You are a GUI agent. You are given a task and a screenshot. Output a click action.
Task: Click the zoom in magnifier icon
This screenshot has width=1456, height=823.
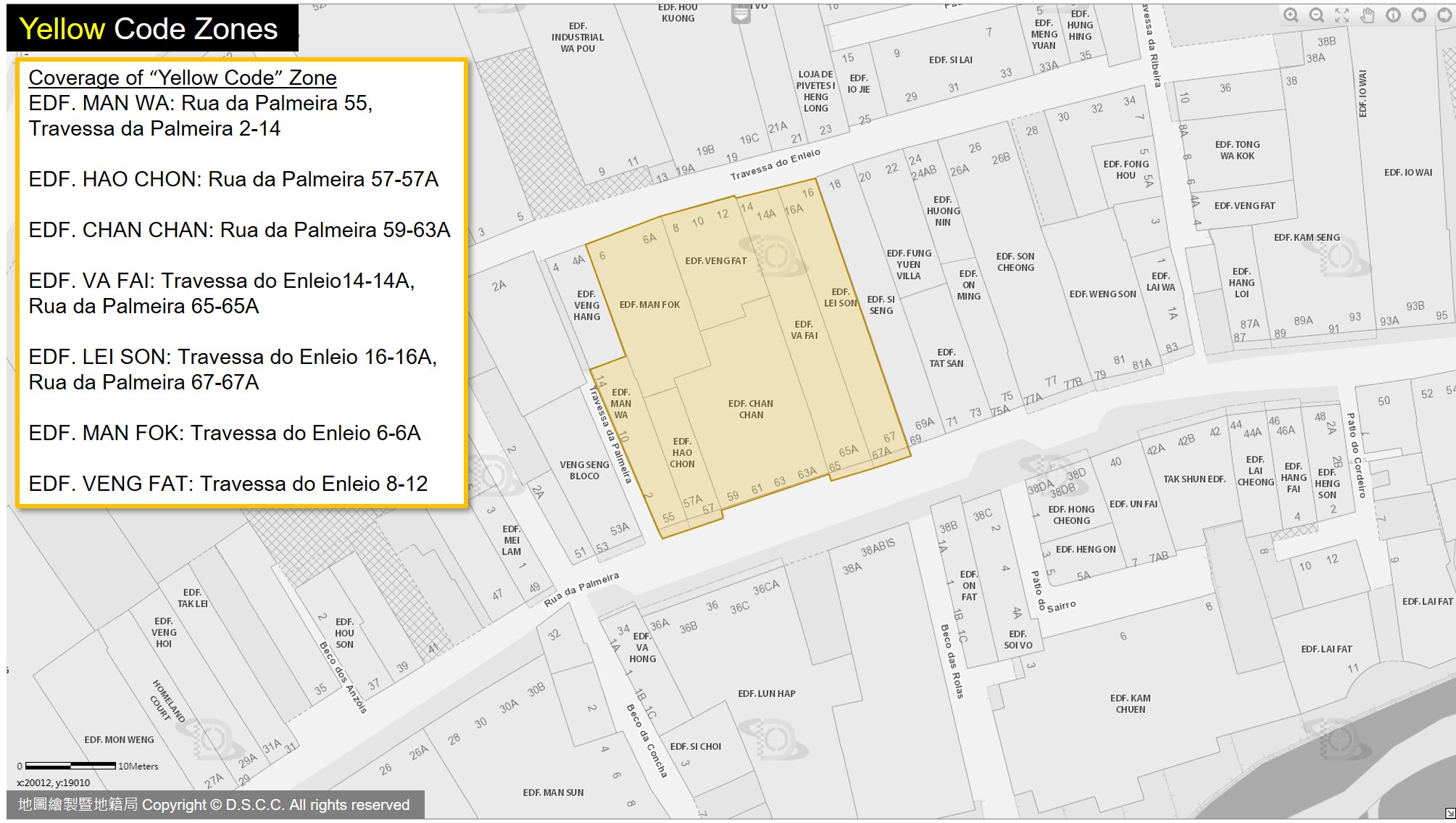(1291, 15)
